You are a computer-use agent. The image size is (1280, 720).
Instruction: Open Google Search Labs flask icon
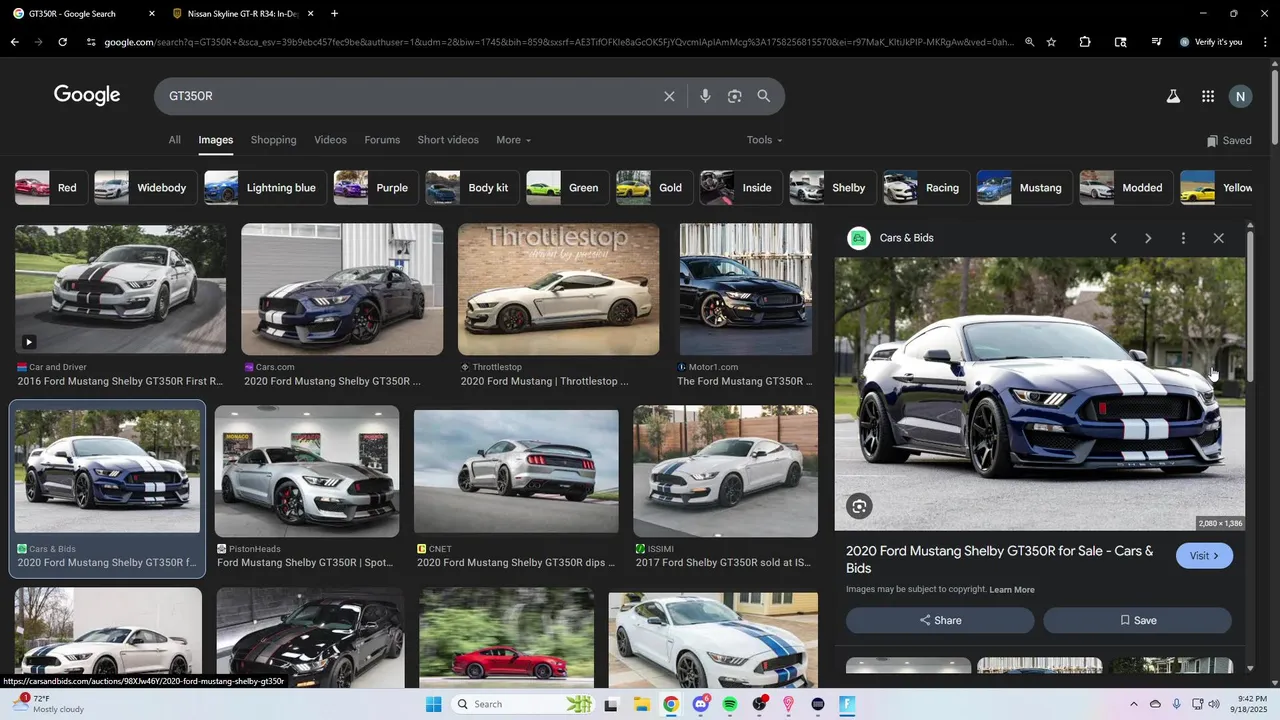tap(1173, 96)
